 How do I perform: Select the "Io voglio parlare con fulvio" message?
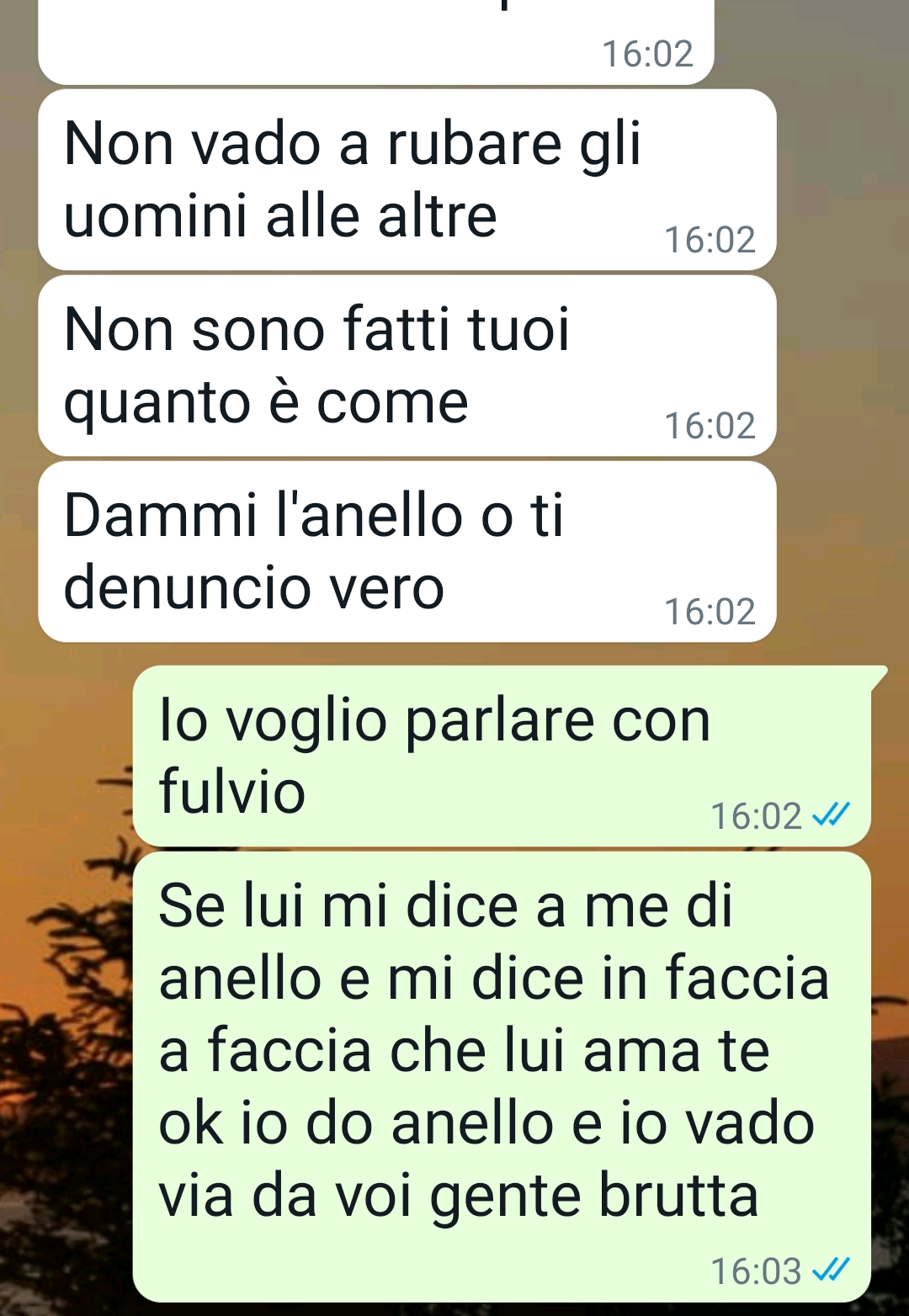click(502, 756)
